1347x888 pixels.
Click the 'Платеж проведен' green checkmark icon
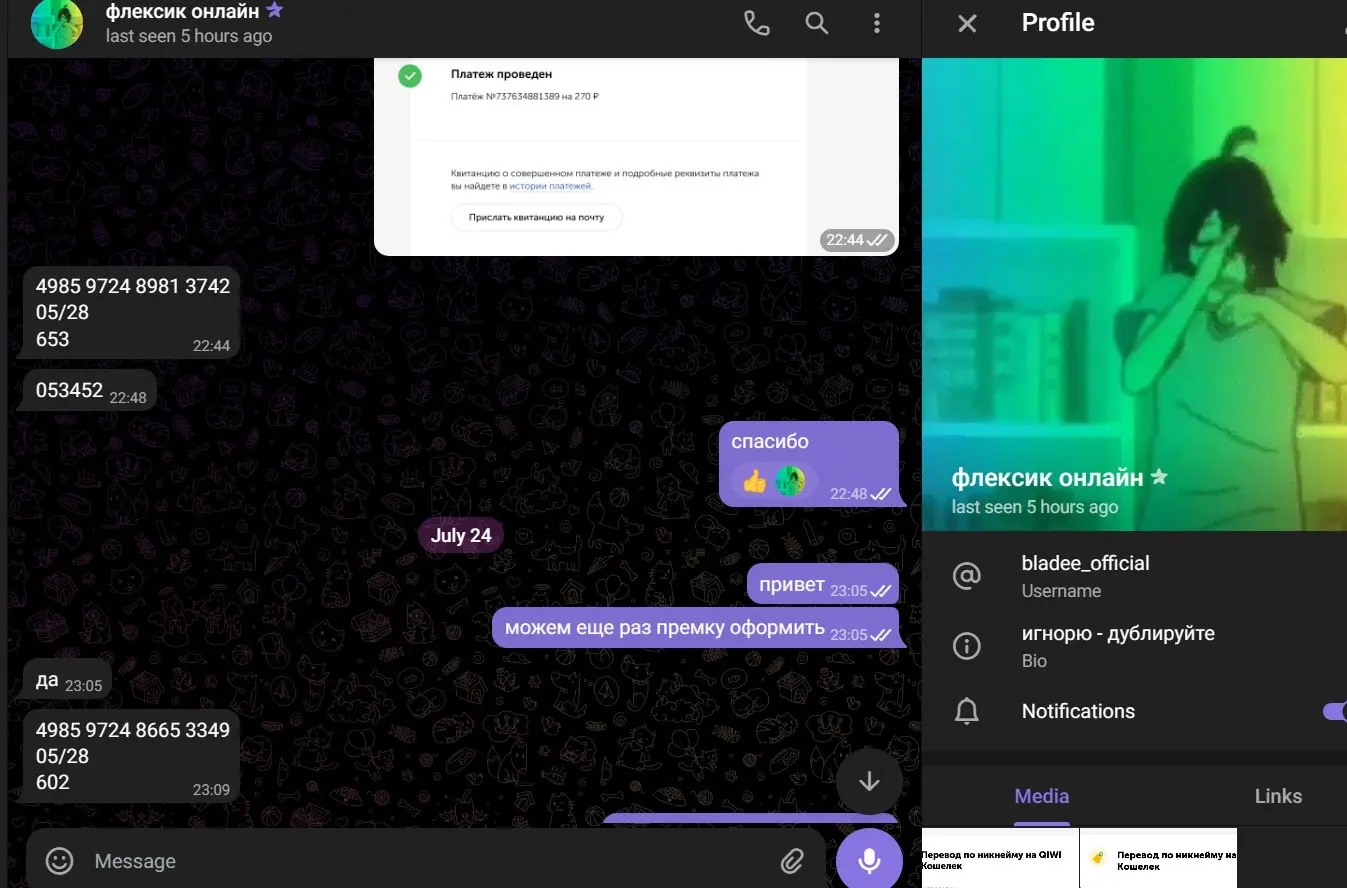[410, 76]
